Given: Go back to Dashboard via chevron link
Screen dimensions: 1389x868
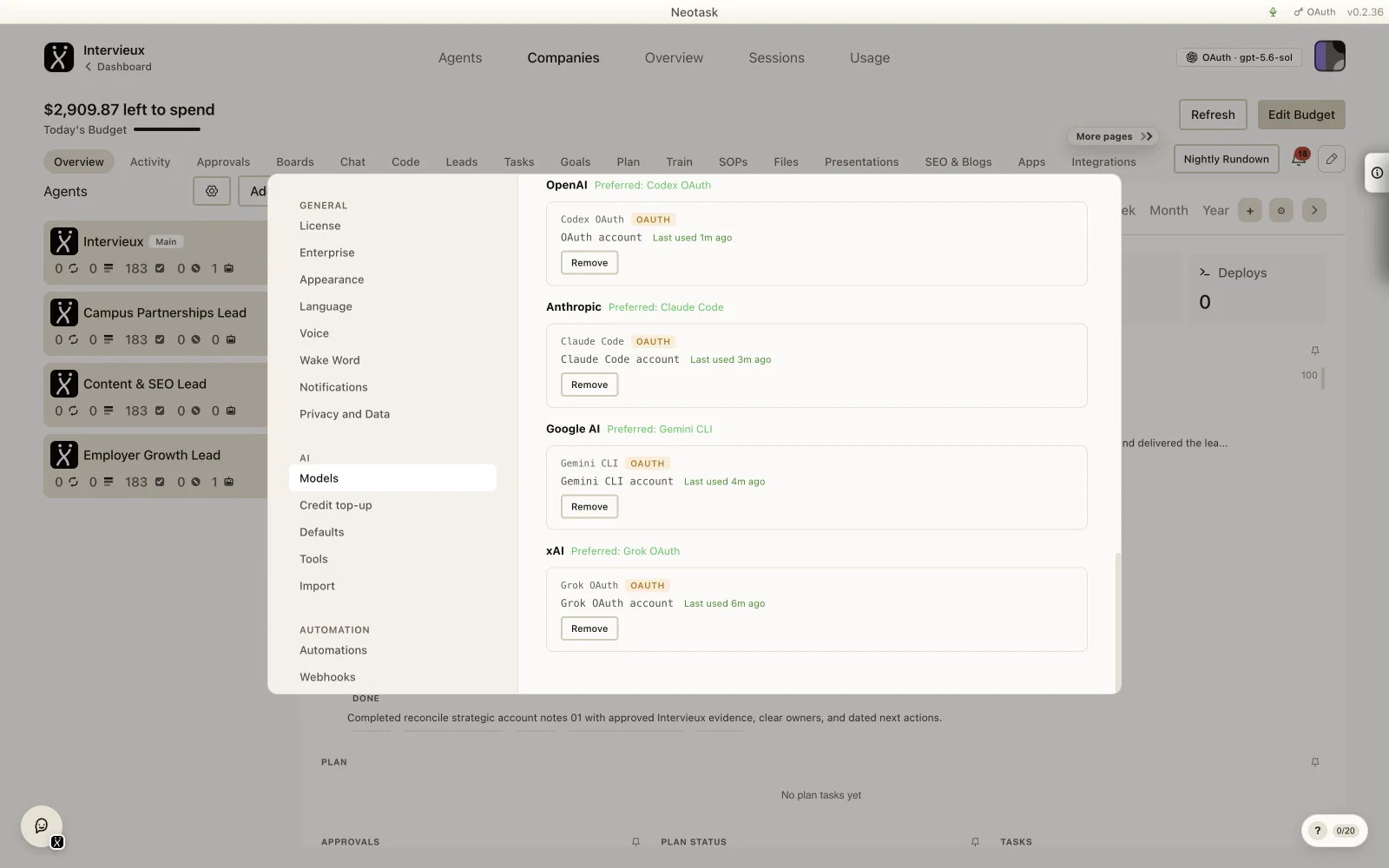Looking at the screenshot, I should [118, 67].
